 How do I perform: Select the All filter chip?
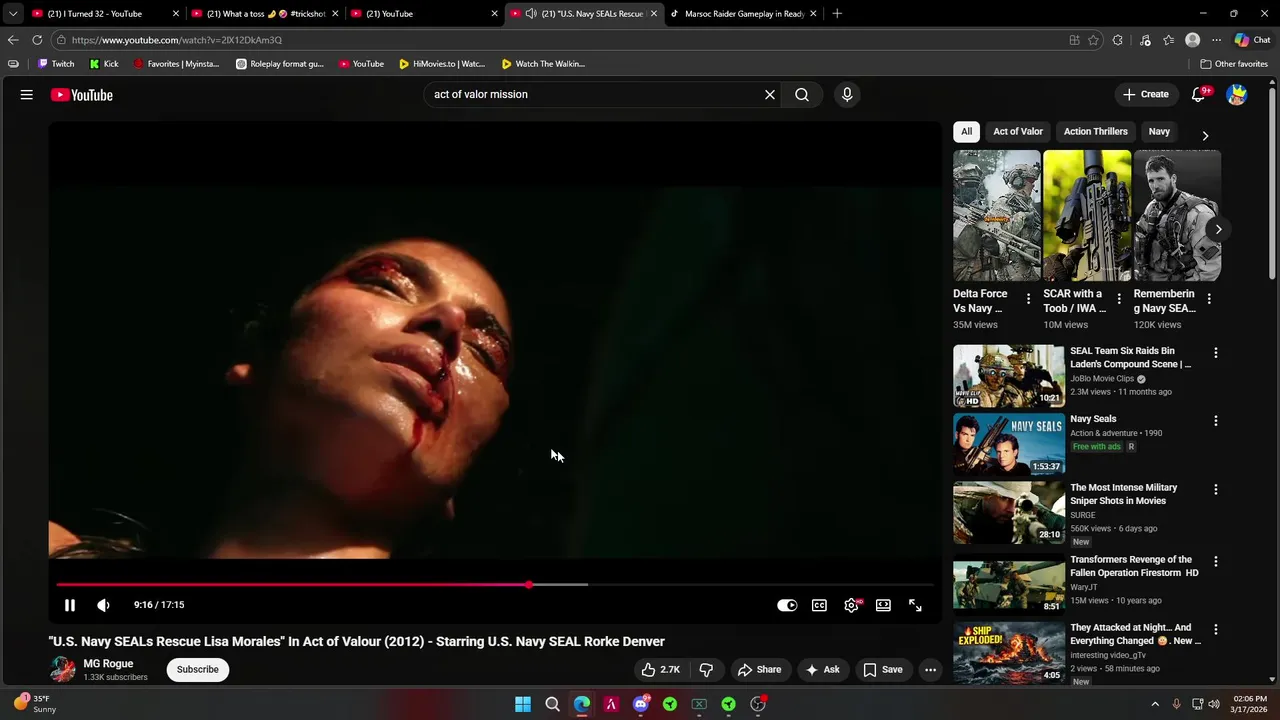tap(966, 131)
